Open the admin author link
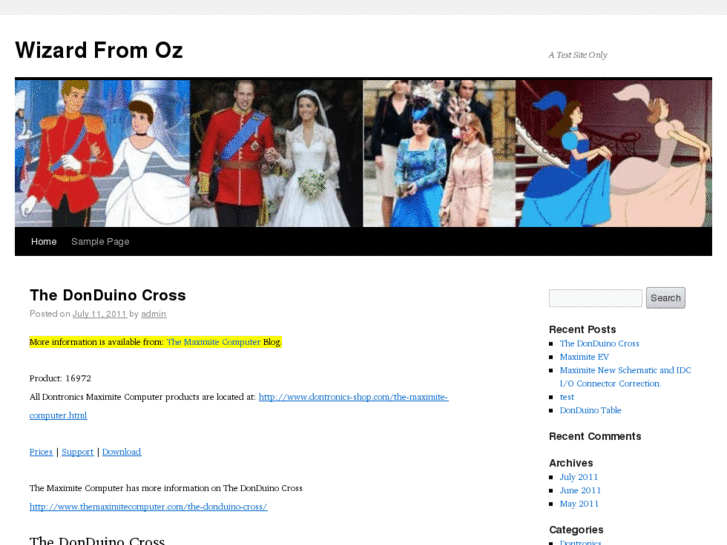The height and width of the screenshot is (545, 727). tap(153, 314)
